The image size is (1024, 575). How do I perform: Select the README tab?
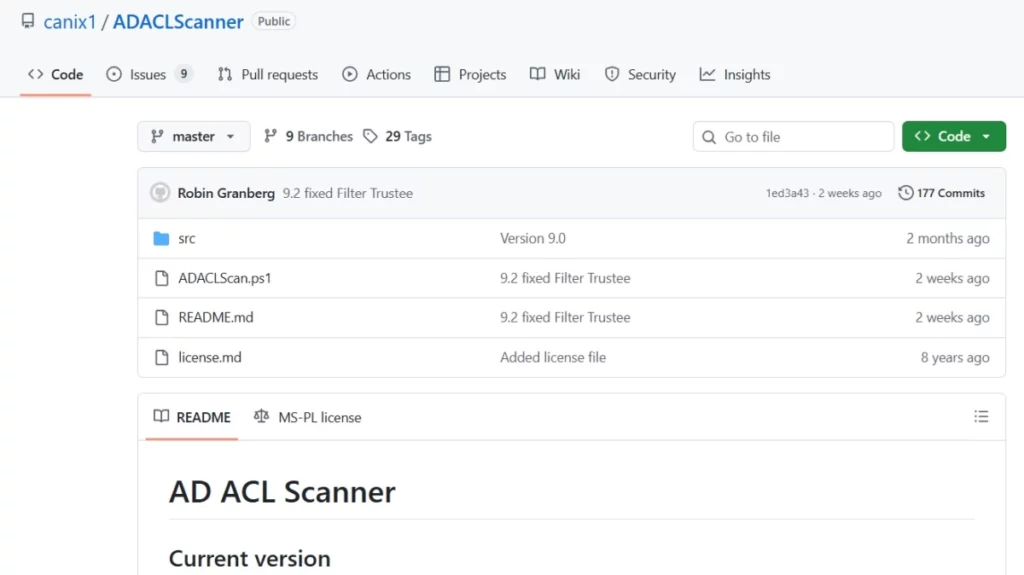(192, 417)
